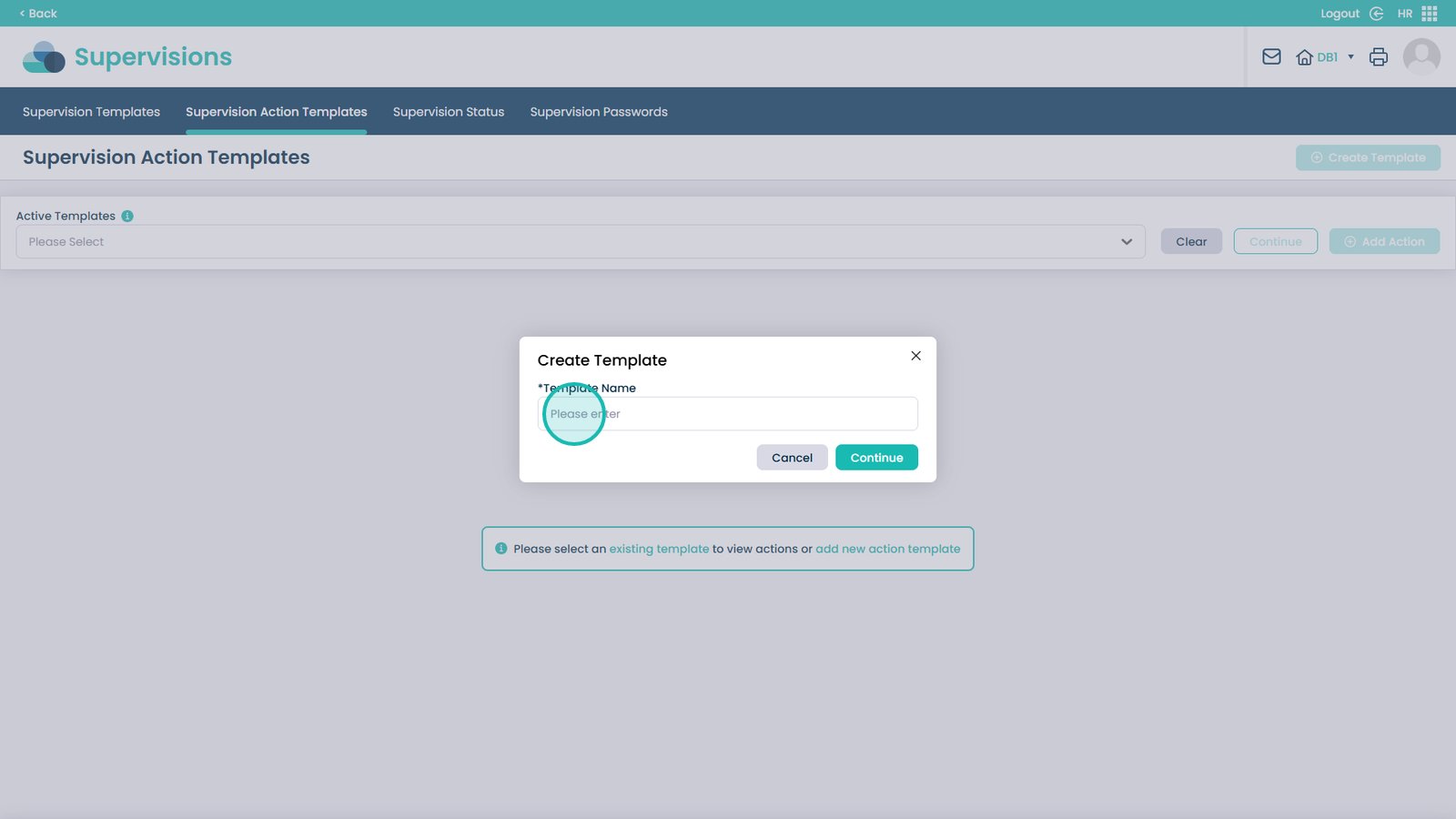
Task: Switch to Supervision Templates tab
Action: [x=91, y=112]
